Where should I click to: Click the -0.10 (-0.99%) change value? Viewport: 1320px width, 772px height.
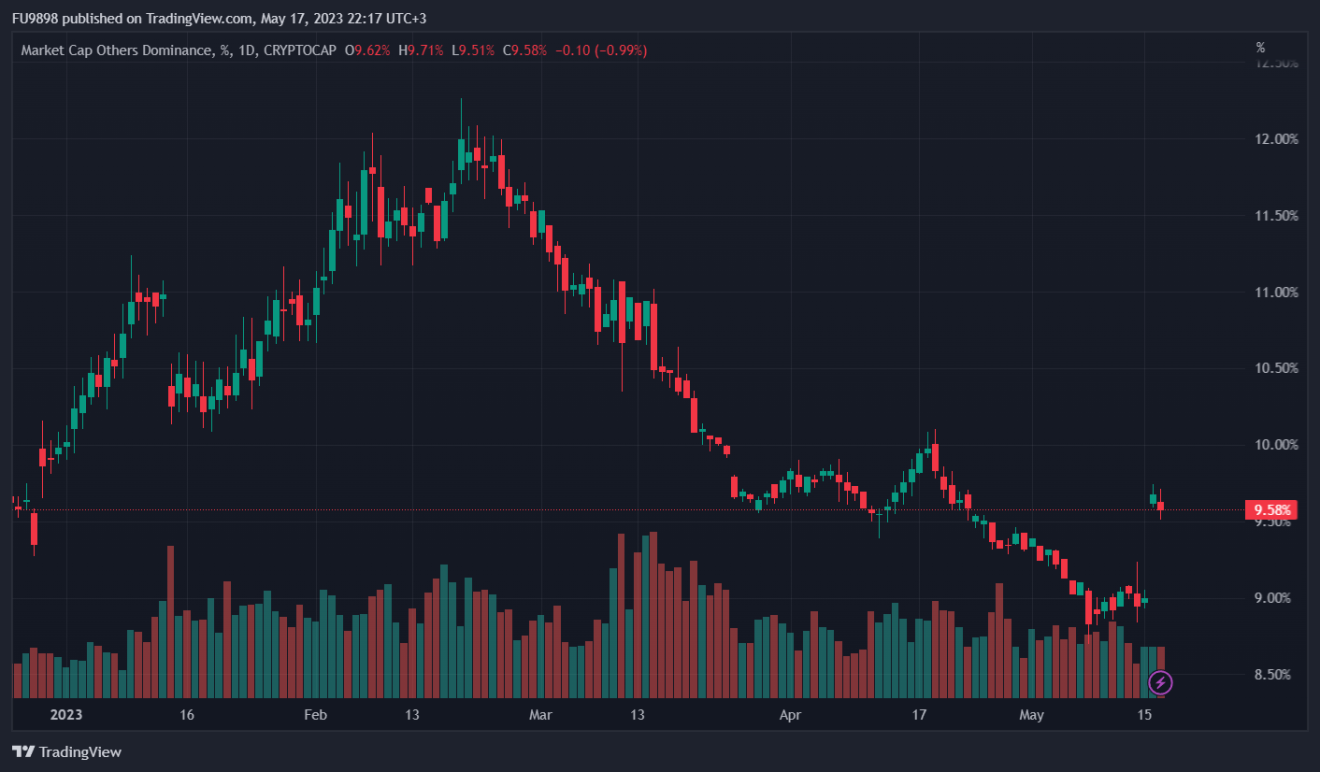point(600,50)
